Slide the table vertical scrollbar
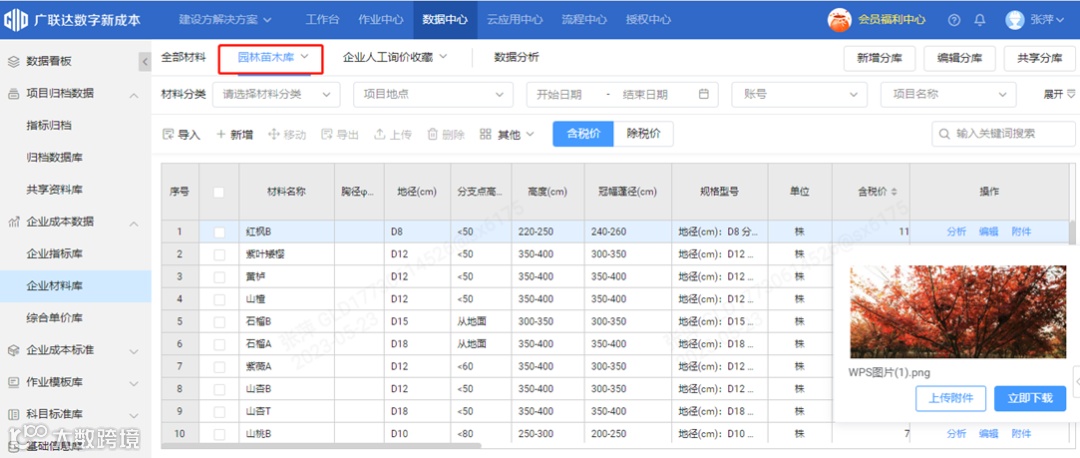This screenshot has height=458, width=1080. pyautogui.click(x=1071, y=233)
